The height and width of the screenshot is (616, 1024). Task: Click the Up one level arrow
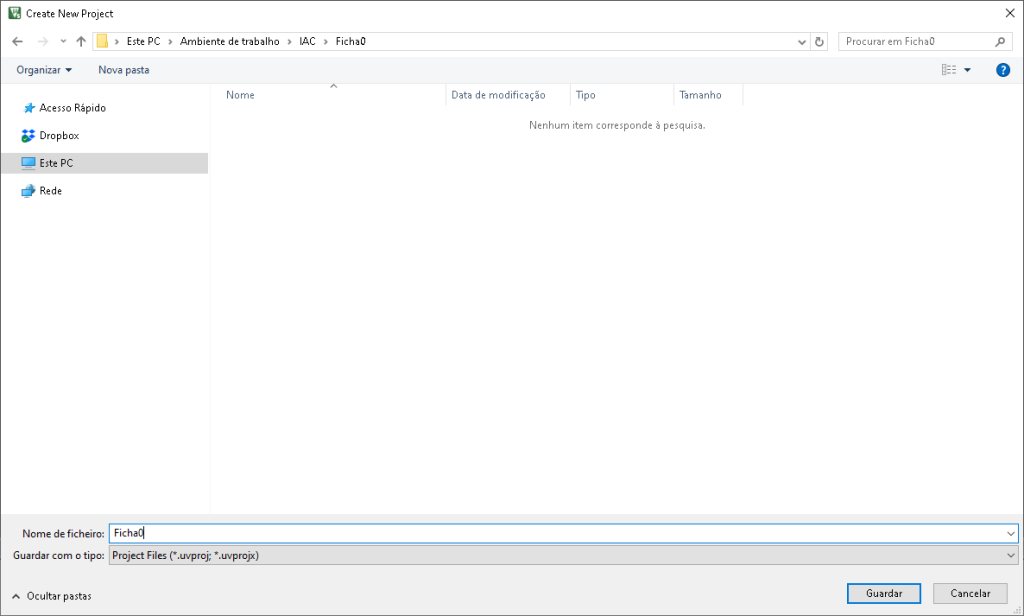coord(81,42)
